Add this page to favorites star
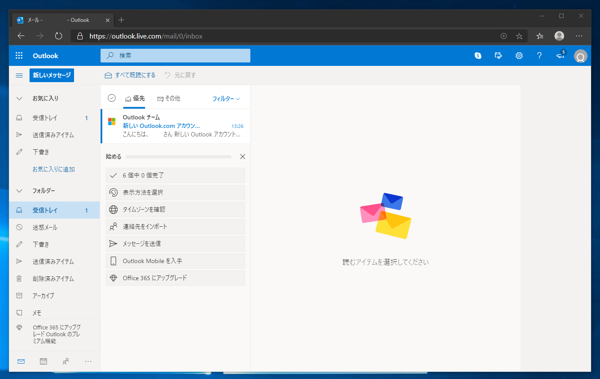Image resolution: width=600 pixels, height=379 pixels. [x=519, y=36]
